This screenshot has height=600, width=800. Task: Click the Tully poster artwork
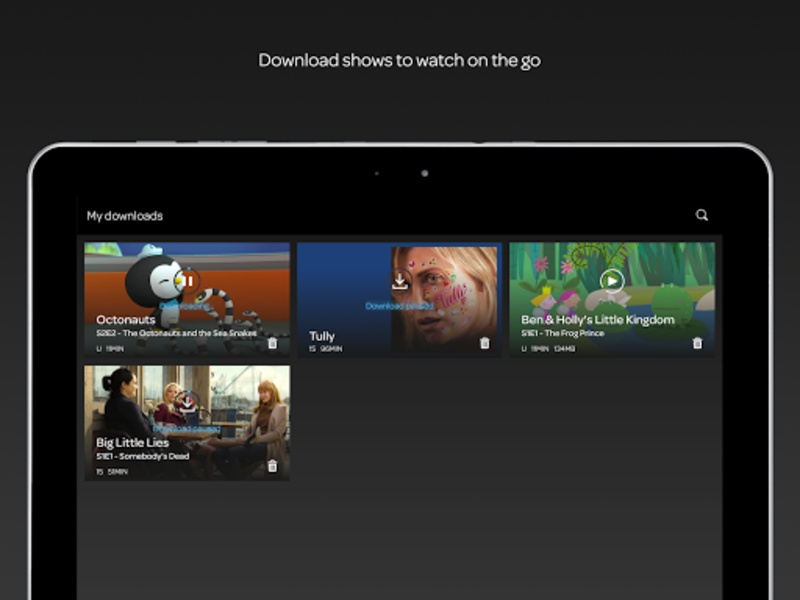coord(444,300)
